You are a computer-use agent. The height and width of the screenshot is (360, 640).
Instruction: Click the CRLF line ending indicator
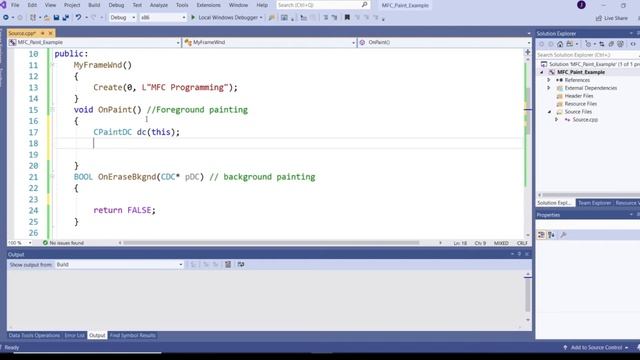click(x=522, y=243)
